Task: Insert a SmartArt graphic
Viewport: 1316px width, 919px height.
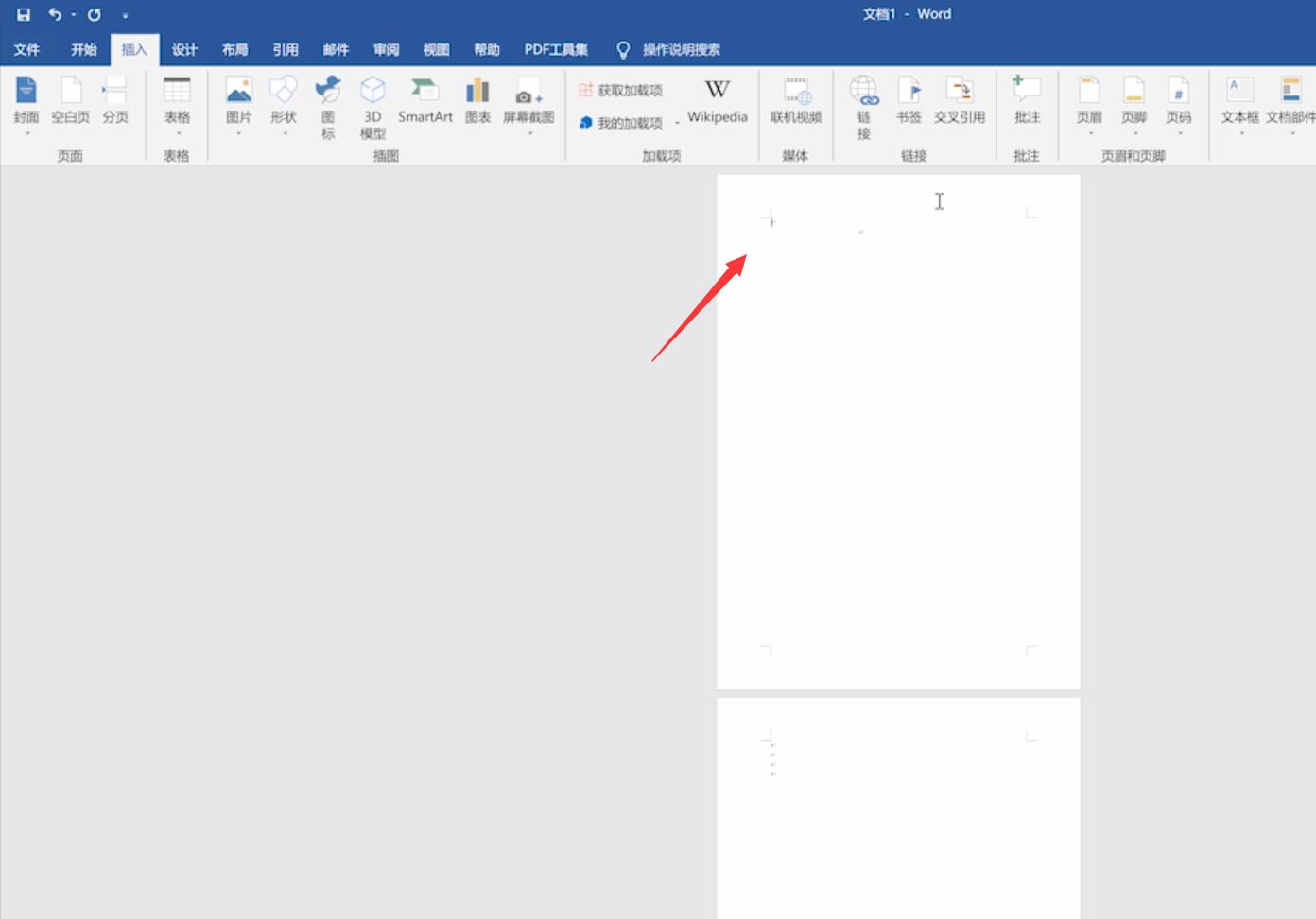Action: pyautogui.click(x=425, y=101)
